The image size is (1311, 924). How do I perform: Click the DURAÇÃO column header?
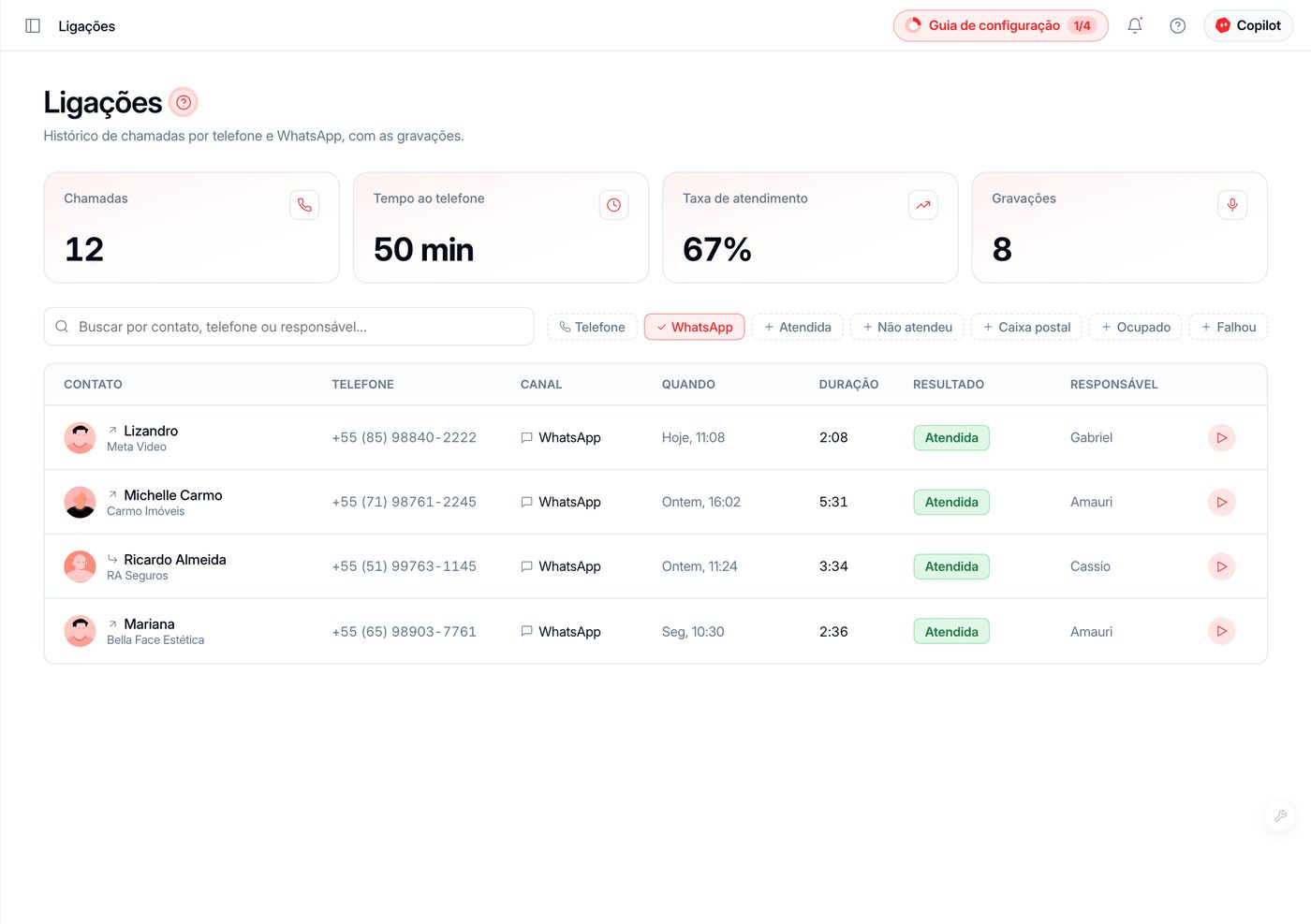tap(848, 385)
